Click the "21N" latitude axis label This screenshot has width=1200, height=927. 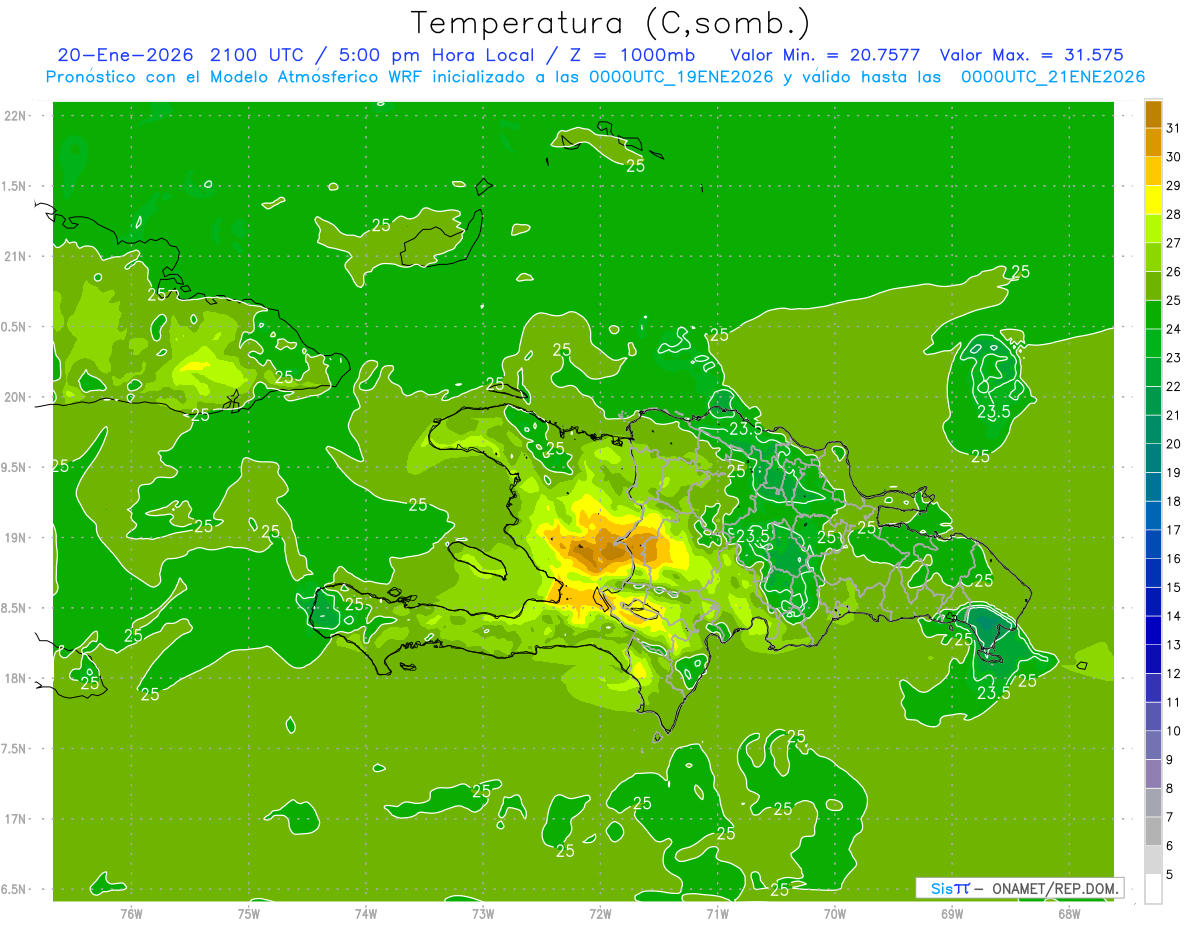coord(14,256)
